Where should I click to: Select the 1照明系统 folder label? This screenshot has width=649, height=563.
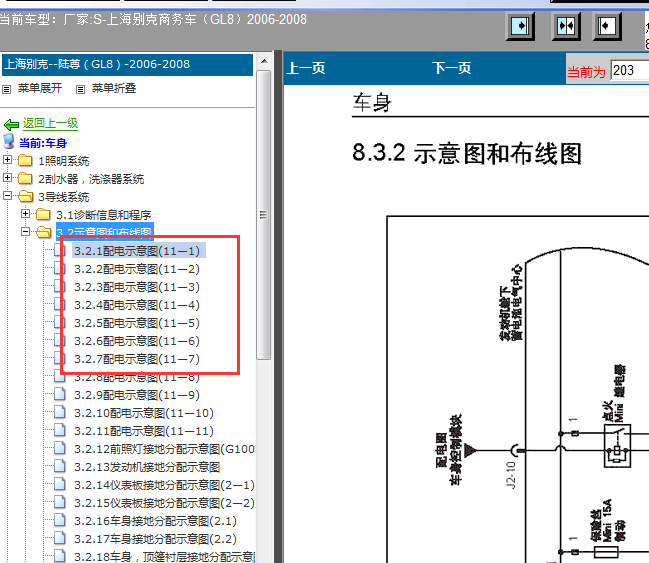[64, 161]
